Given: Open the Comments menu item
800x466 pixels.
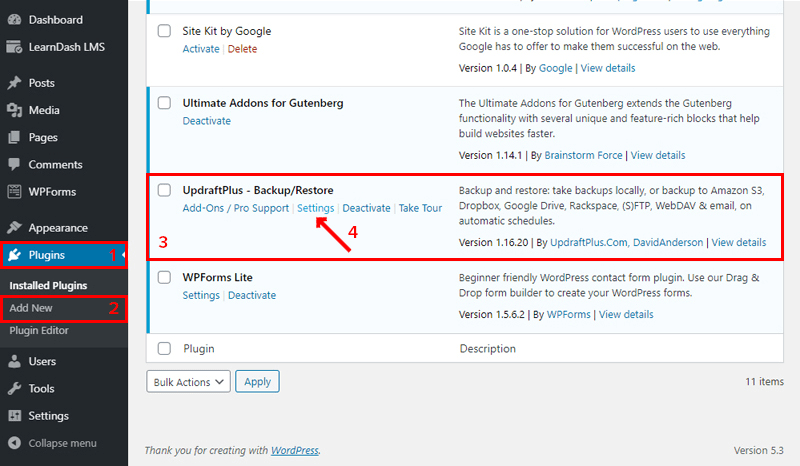Looking at the screenshot, I should (x=55, y=164).
